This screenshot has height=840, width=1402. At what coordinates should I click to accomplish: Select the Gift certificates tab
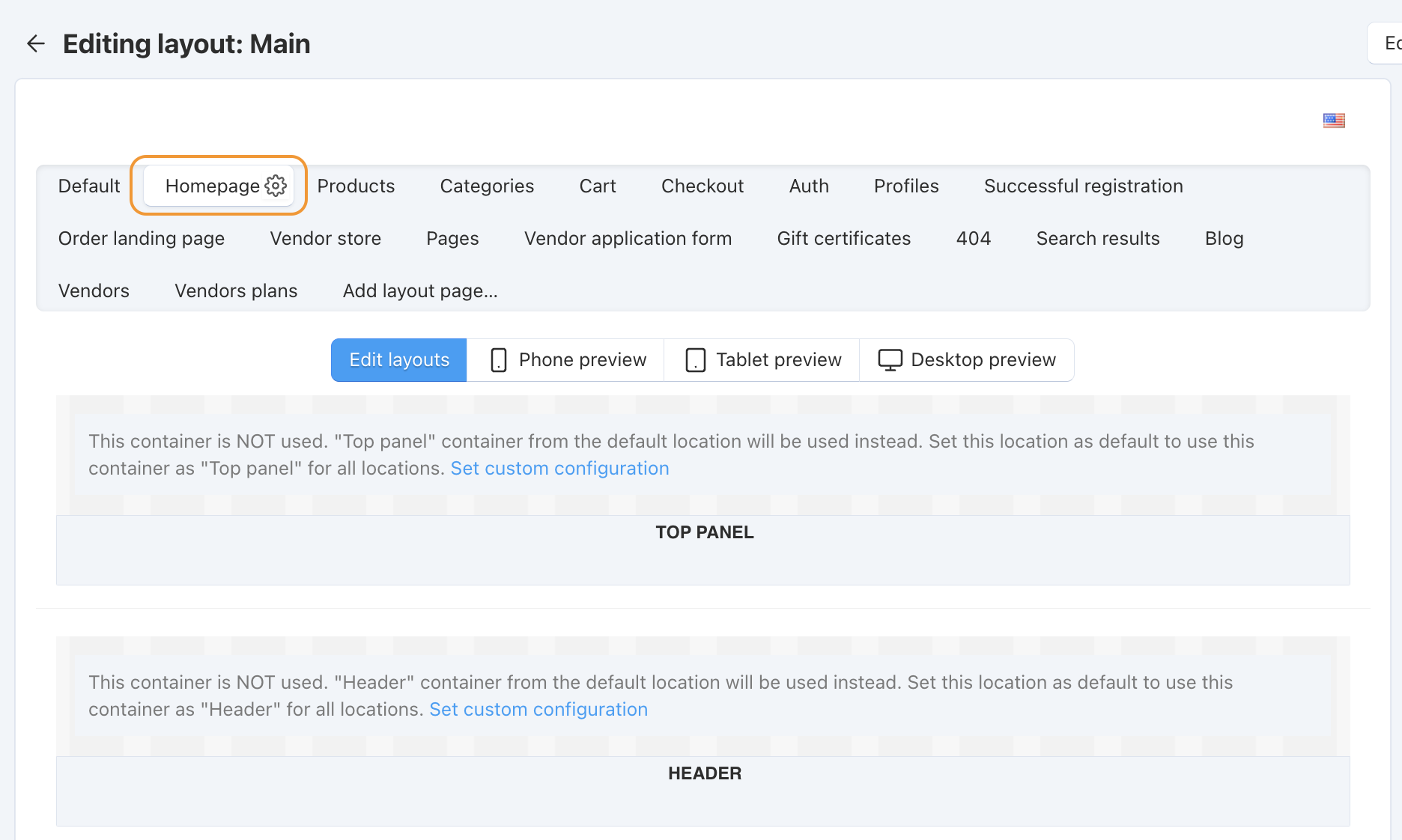(844, 238)
